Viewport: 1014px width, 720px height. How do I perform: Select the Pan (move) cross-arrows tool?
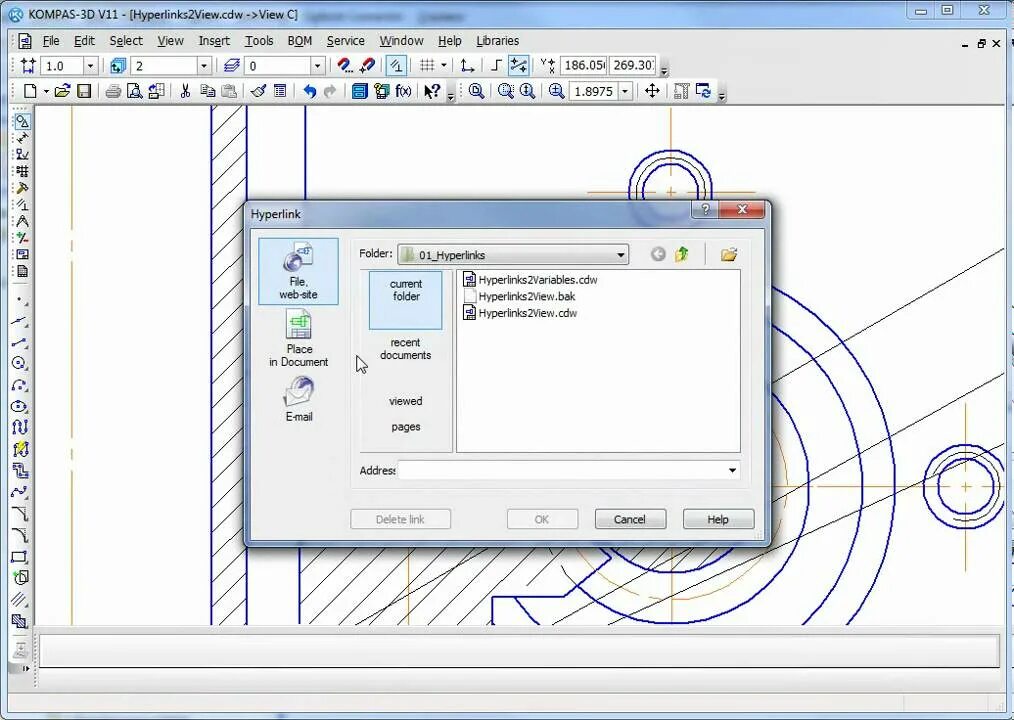click(x=652, y=91)
